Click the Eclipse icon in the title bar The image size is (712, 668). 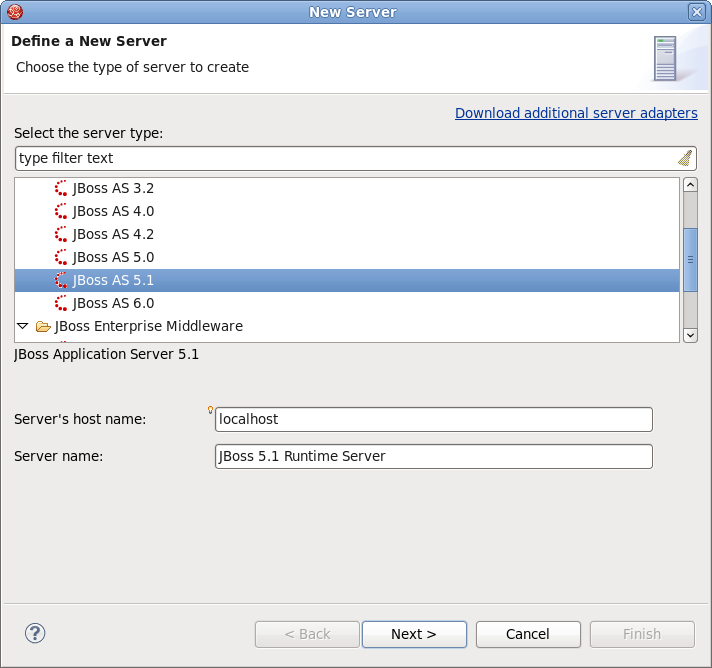point(13,12)
